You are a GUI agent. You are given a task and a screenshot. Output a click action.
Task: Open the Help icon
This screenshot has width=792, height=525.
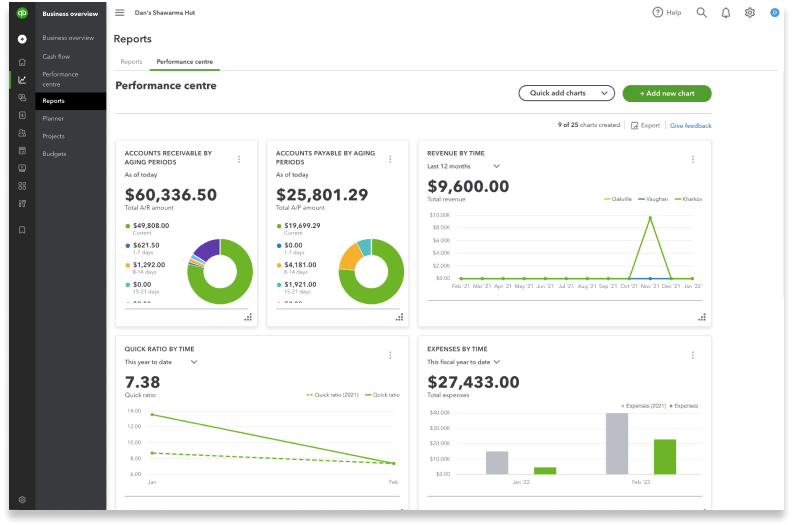657,13
